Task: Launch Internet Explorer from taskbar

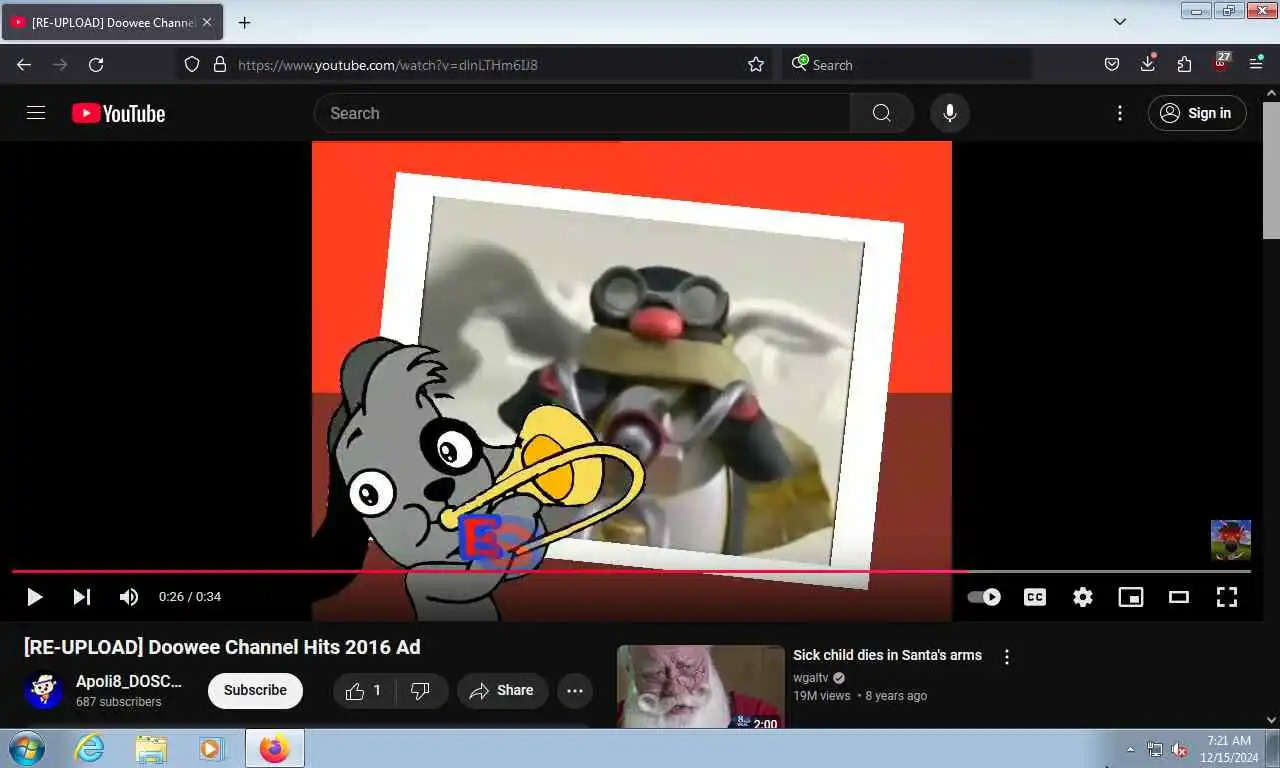Action: 90,748
